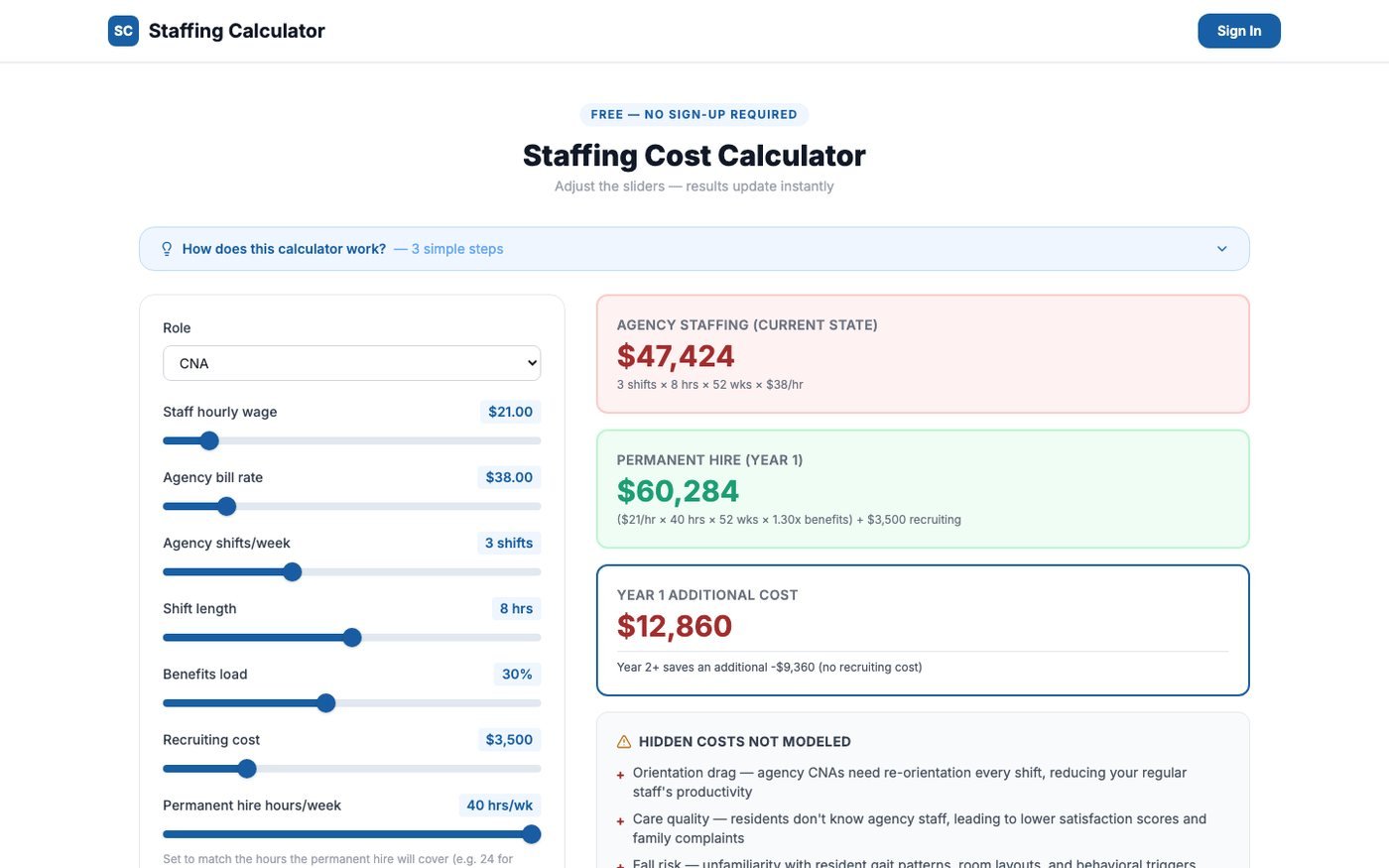Open the Role dropdown showing CNA
Viewport: 1389px width, 868px height.
tap(352, 363)
